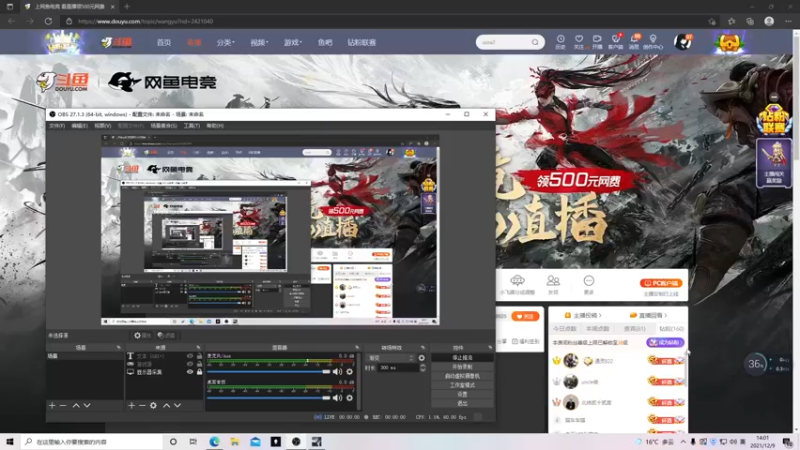Move the selected source up
This screenshot has width=800, height=450.
click(166, 406)
